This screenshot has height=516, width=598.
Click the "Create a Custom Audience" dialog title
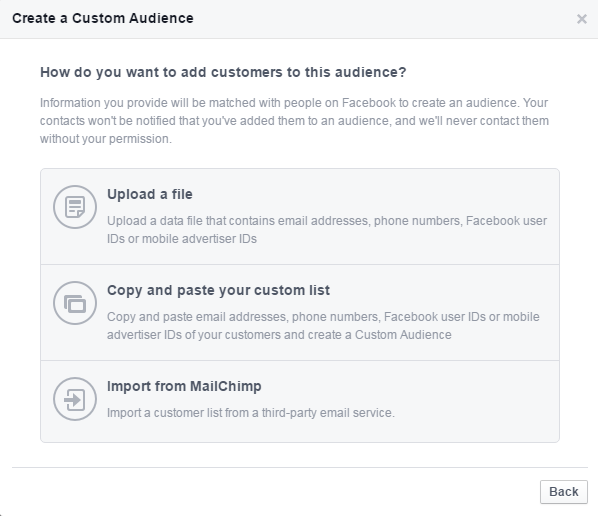(x=103, y=18)
